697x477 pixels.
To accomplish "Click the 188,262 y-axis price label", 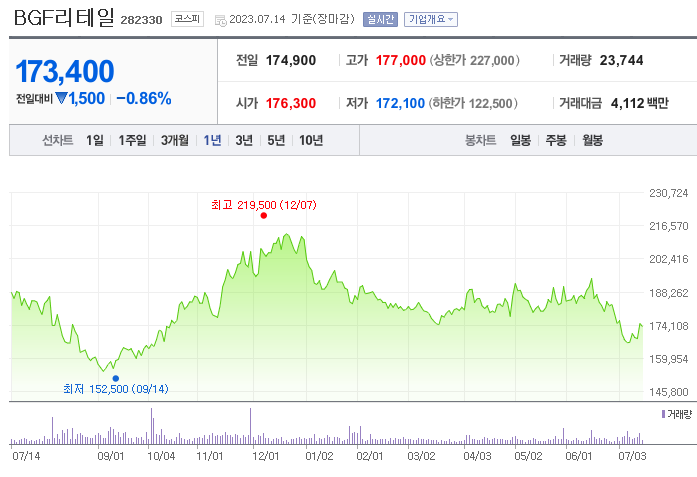I will pos(669,293).
